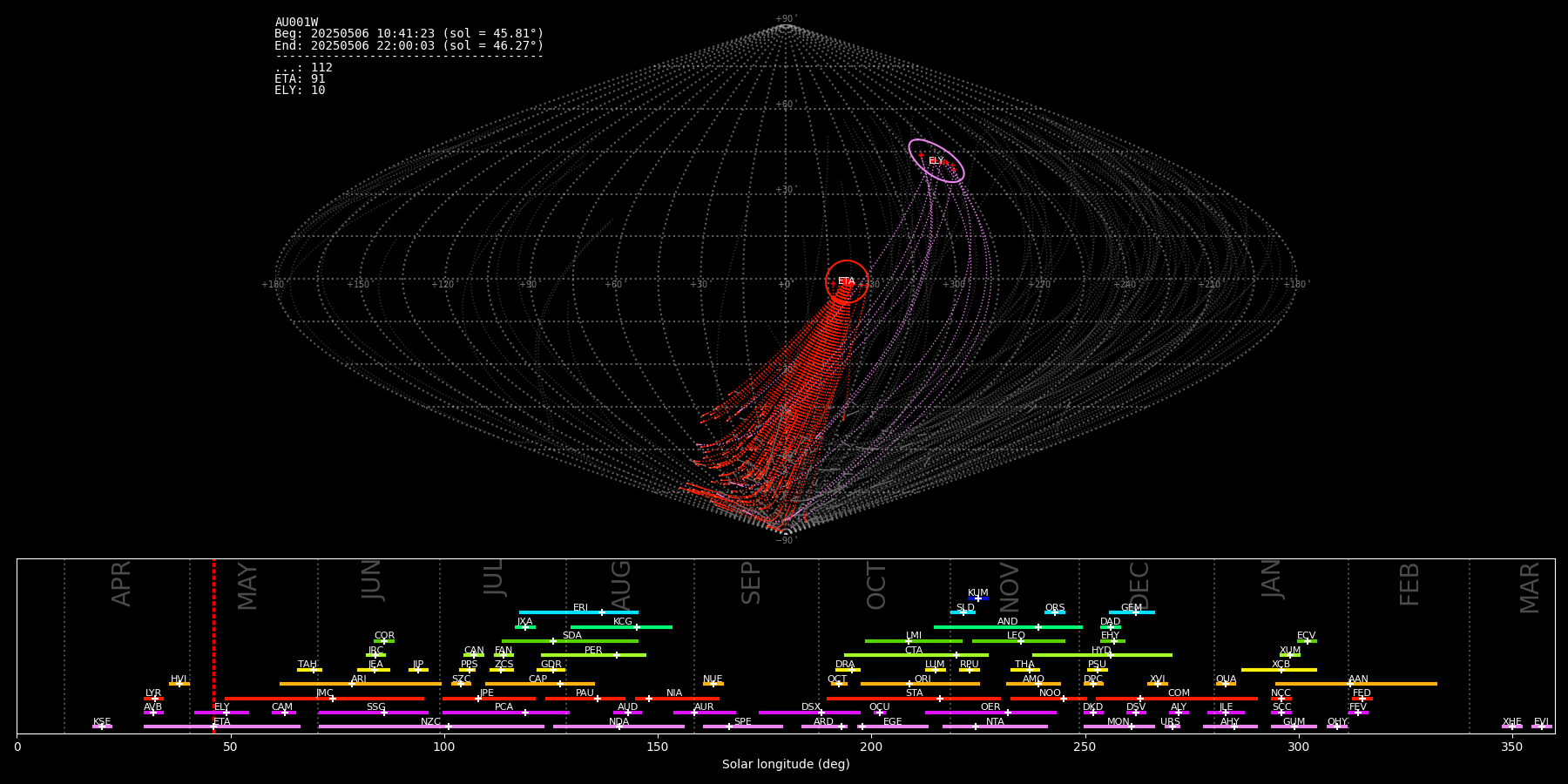Select the ORI shower bar
This screenshot has width=1568, height=784.
point(920,684)
